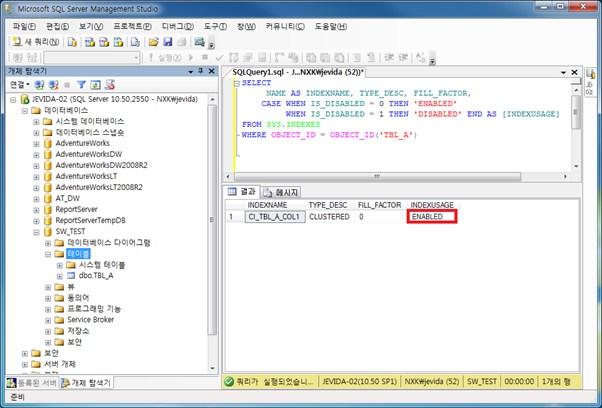Collapse the 데이터베이스 folder node
The width and height of the screenshot is (602, 408).
click(x=25, y=111)
